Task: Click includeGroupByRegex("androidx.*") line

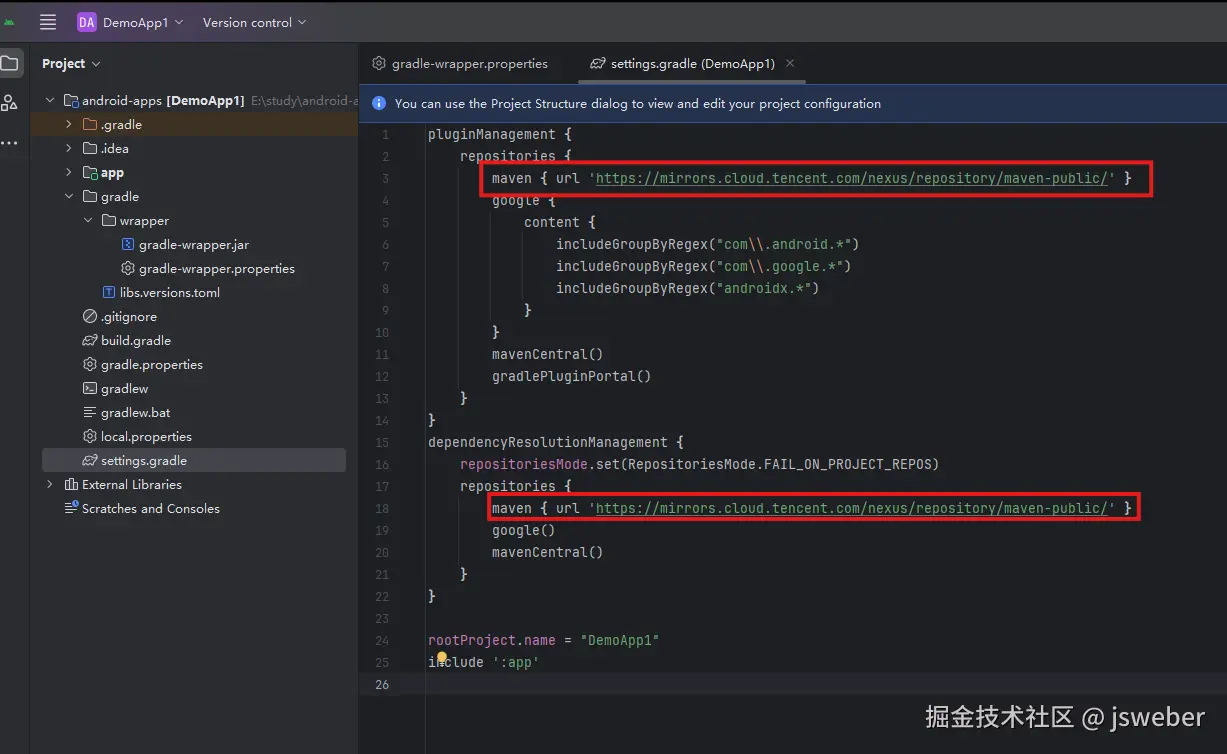Action: pyautogui.click(x=687, y=288)
